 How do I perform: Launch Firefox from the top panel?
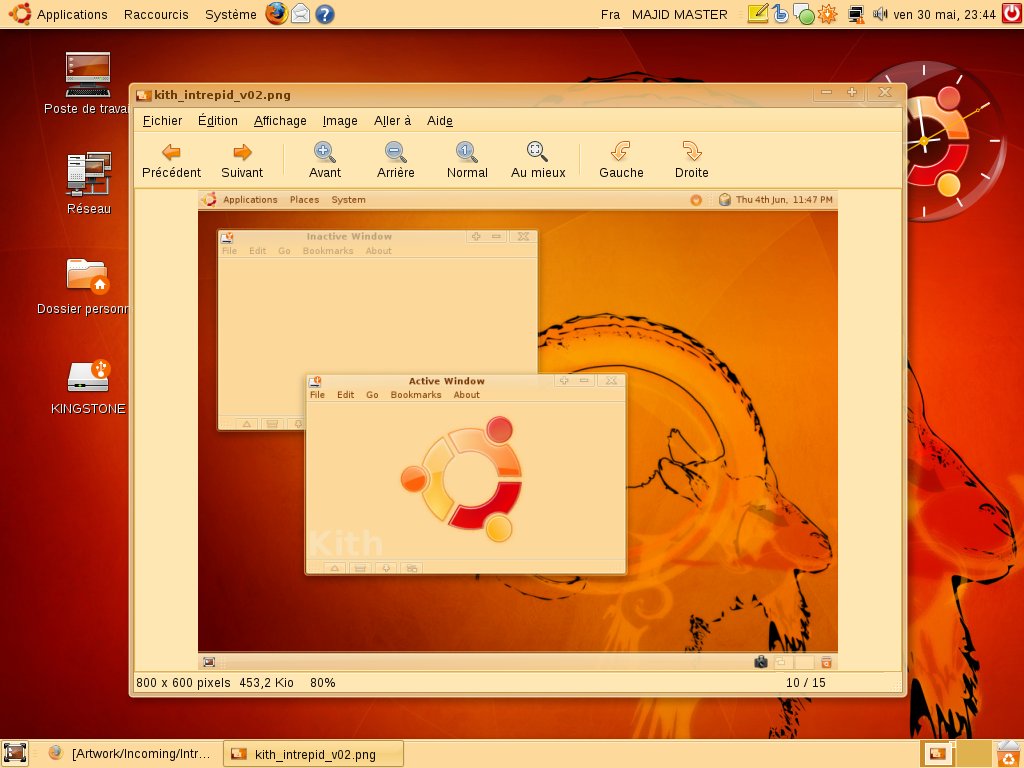point(277,14)
